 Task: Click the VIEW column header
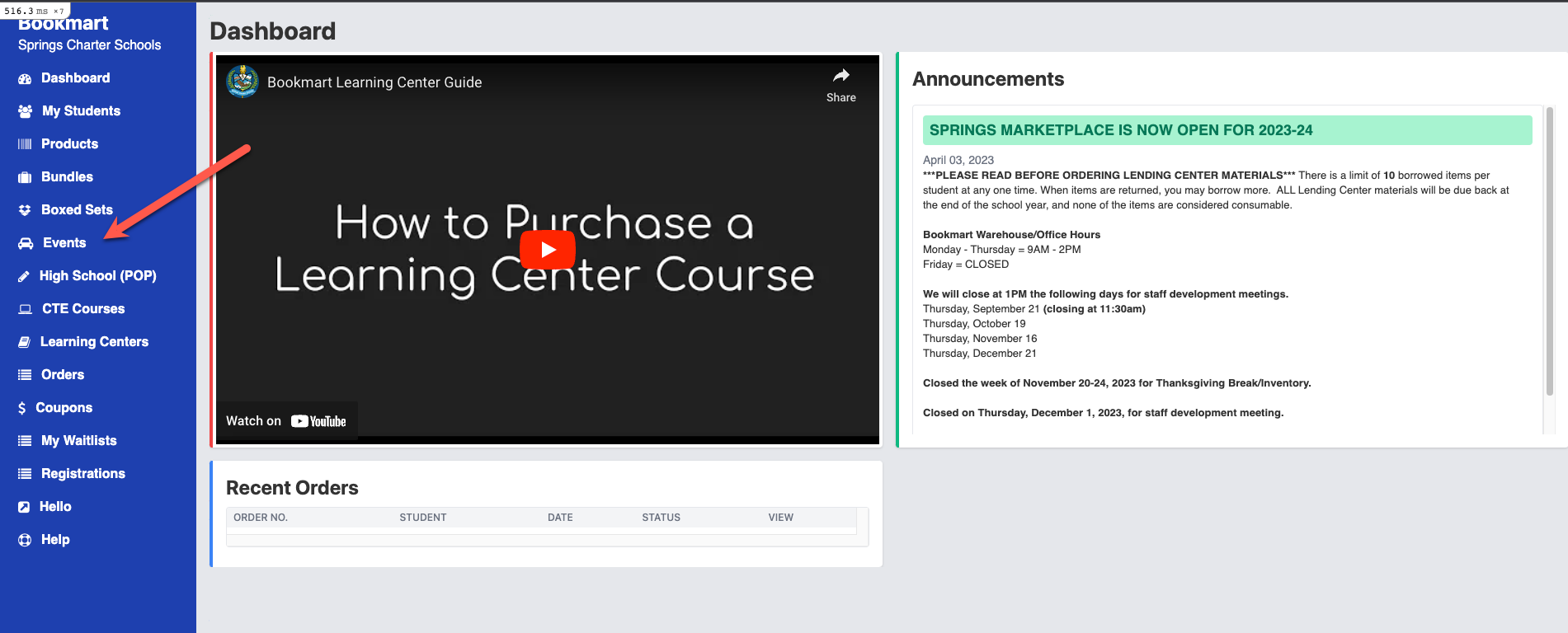[x=781, y=518]
